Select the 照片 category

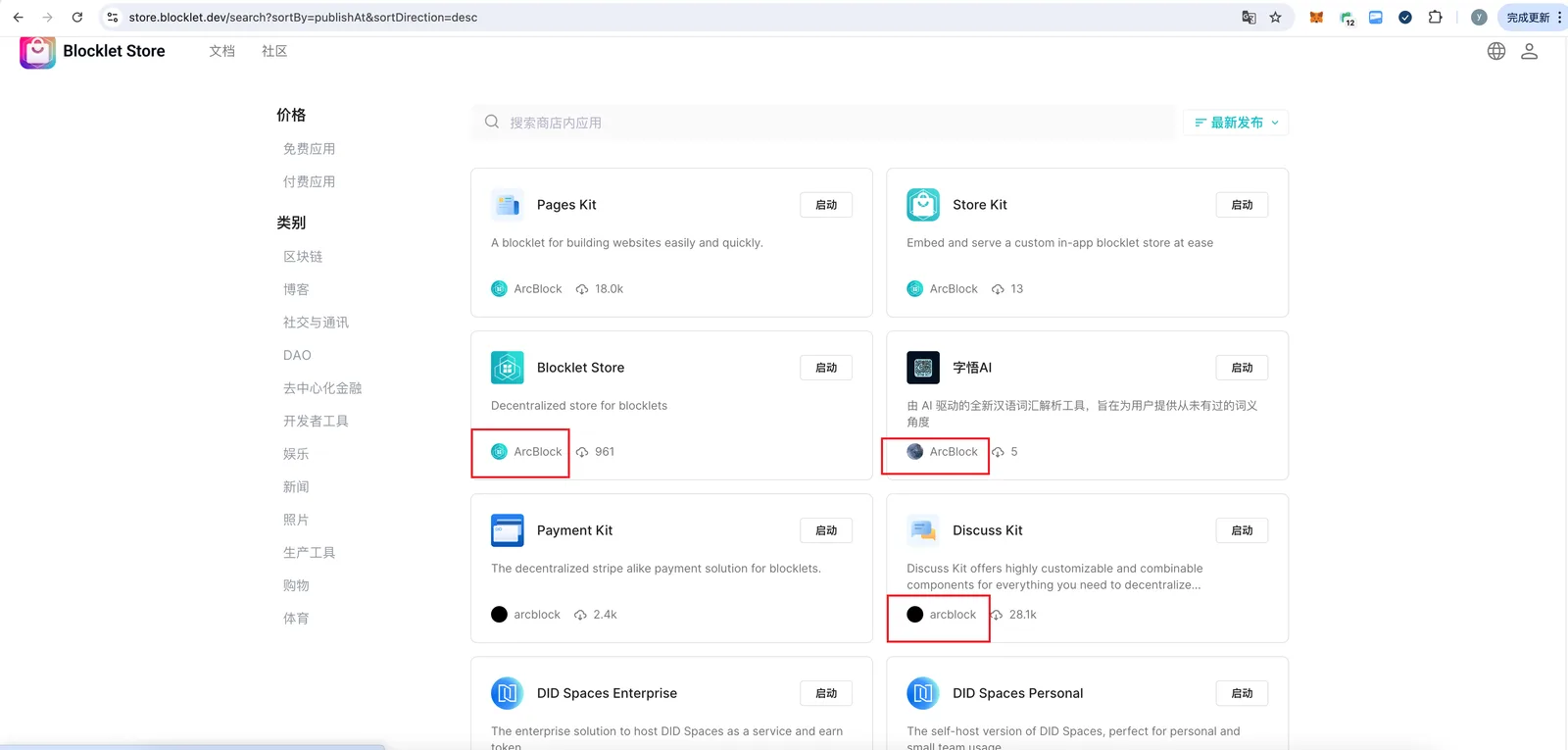(x=296, y=520)
